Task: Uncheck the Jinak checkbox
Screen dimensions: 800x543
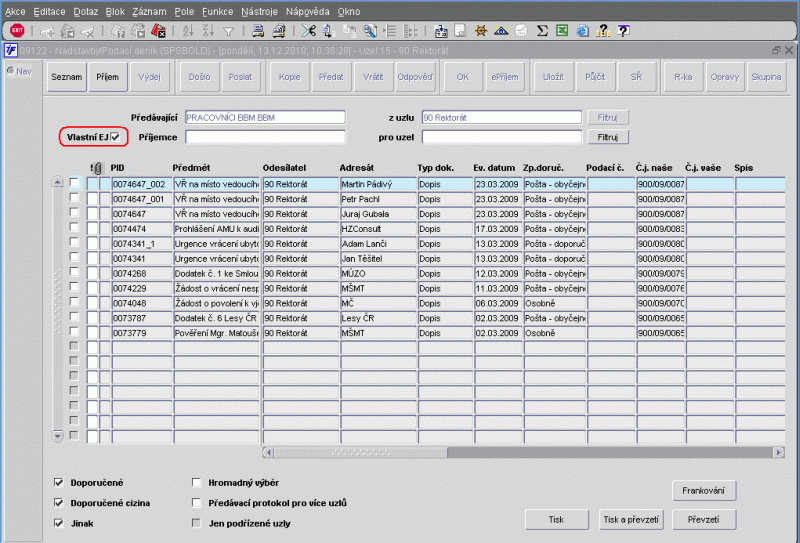Action: click(59, 523)
